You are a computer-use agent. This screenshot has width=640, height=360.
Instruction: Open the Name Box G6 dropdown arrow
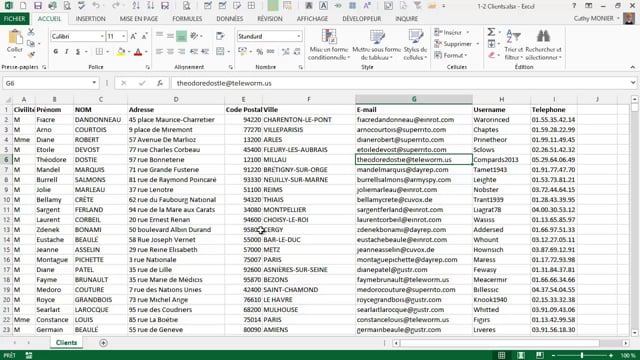(94, 83)
